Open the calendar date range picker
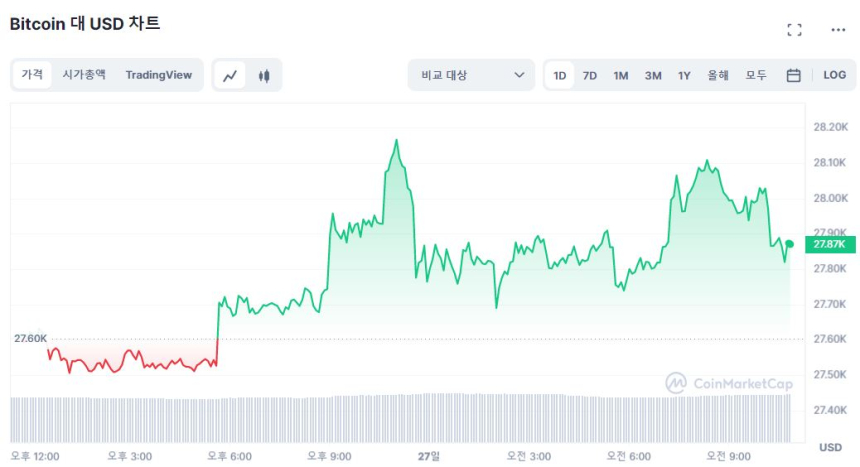This screenshot has width=860, height=467. tap(793, 75)
